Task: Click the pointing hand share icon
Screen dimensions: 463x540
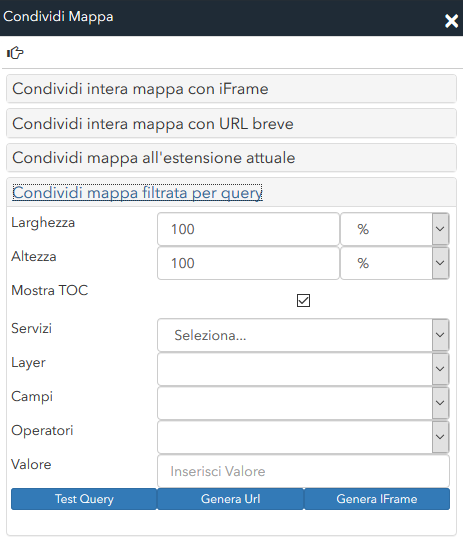Action: [x=15, y=53]
